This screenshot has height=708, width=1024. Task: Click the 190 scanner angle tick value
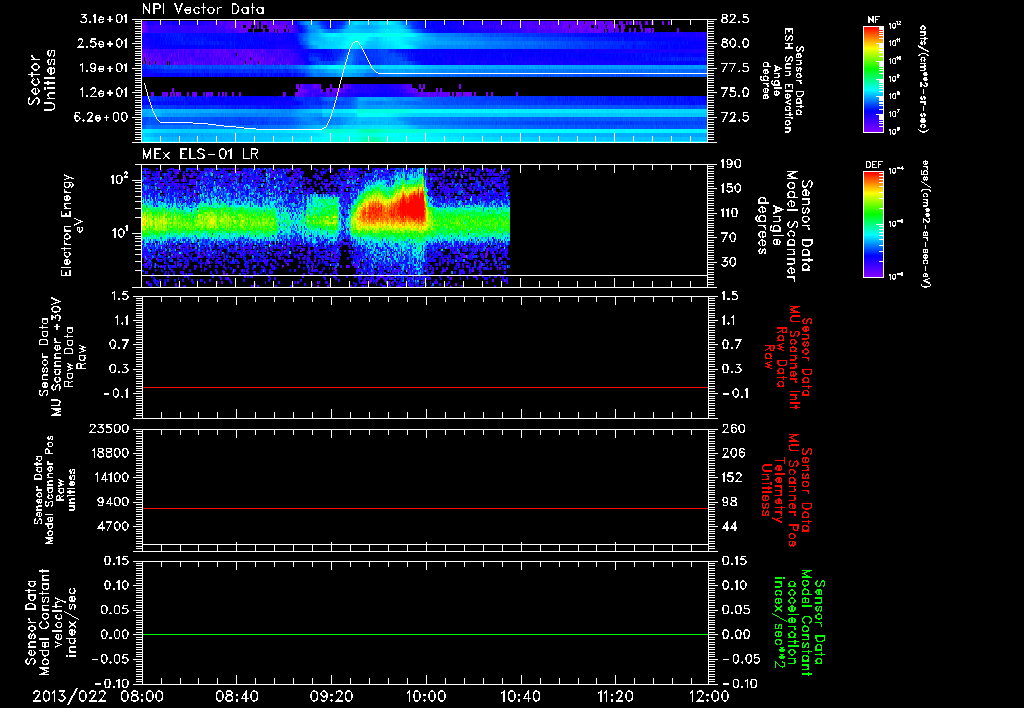click(731, 164)
